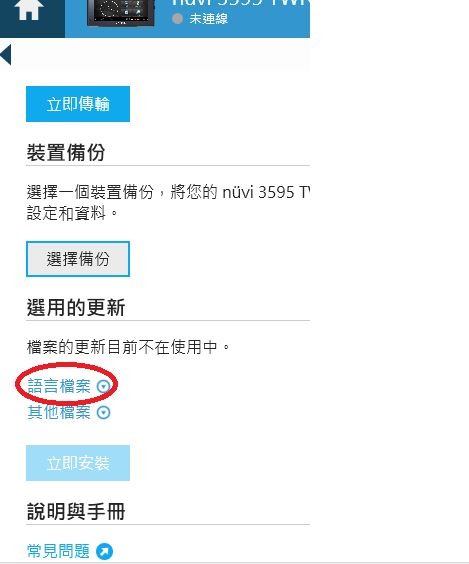Click the gray 未連線 status dot
469x564 pixels.
tap(177, 19)
